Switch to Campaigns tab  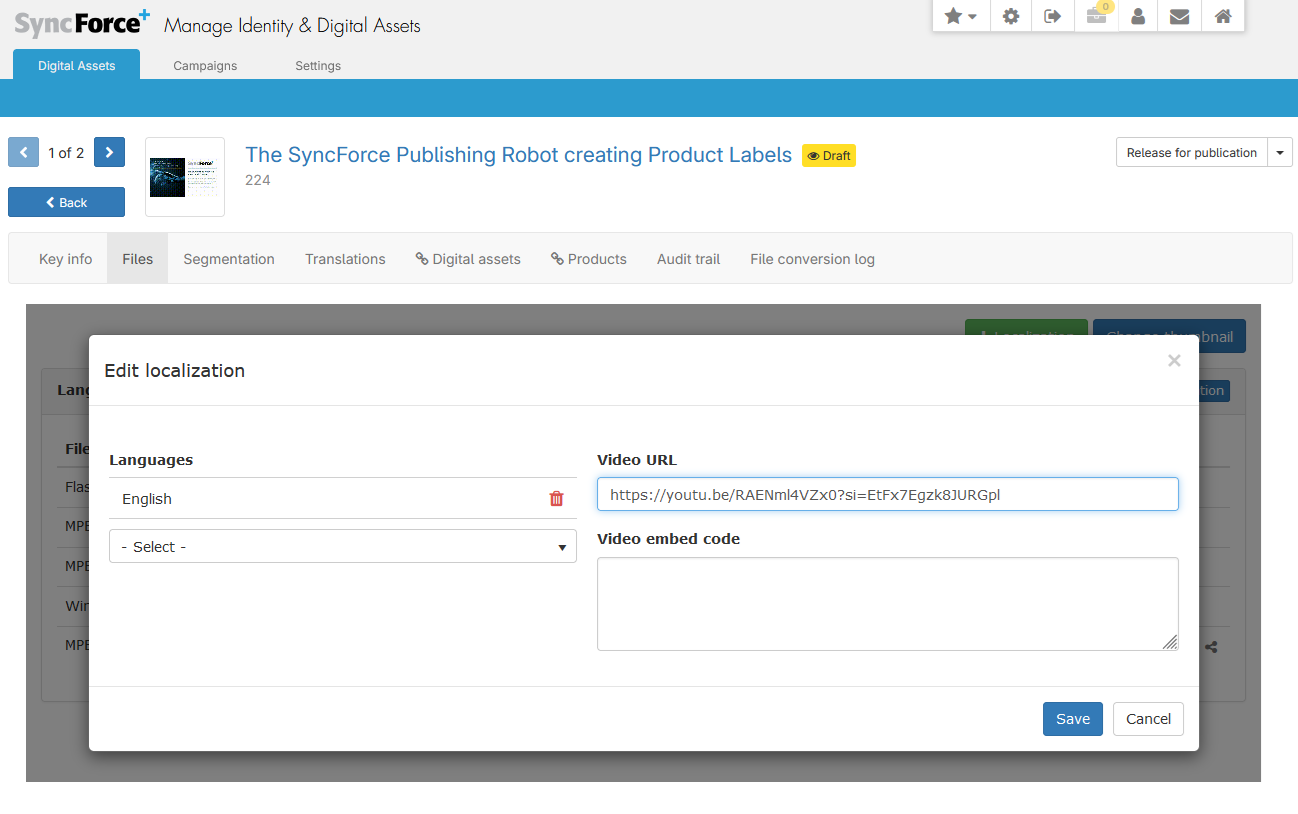pyautogui.click(x=205, y=65)
